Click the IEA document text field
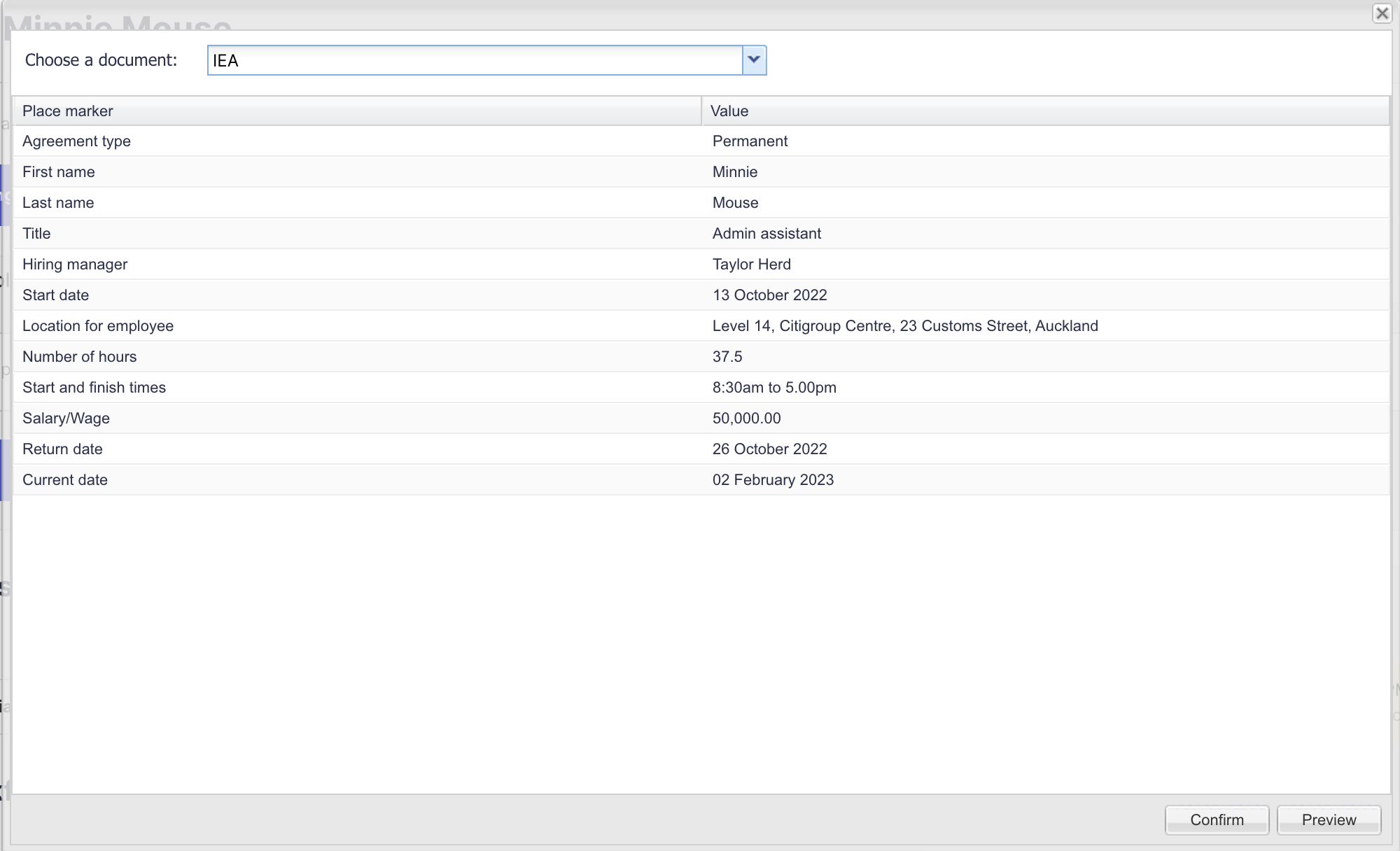The image size is (1400, 851). click(x=475, y=60)
